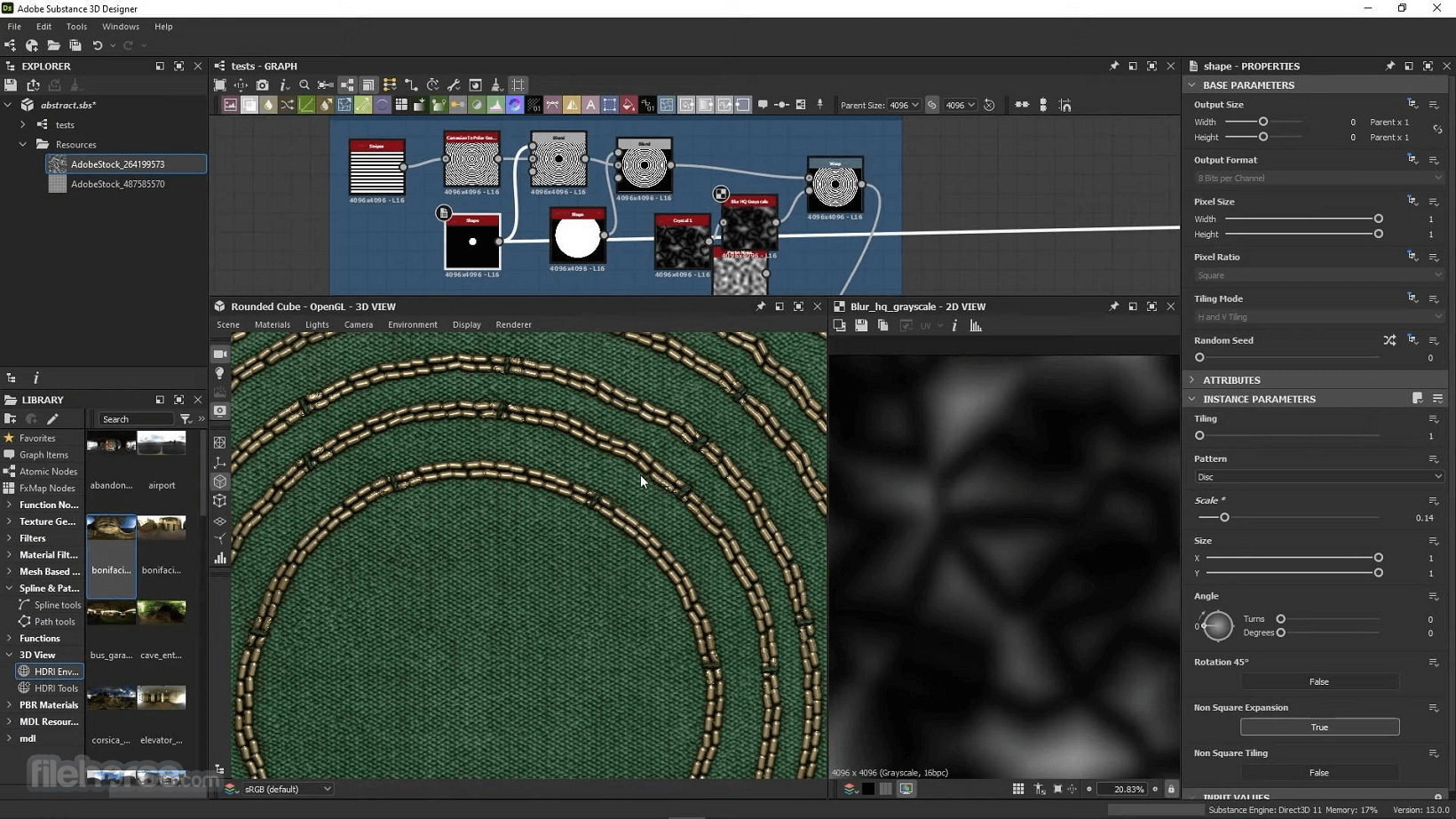
Task: Toggle tiling grid icon in 2D View footer
Action: 1018,789
